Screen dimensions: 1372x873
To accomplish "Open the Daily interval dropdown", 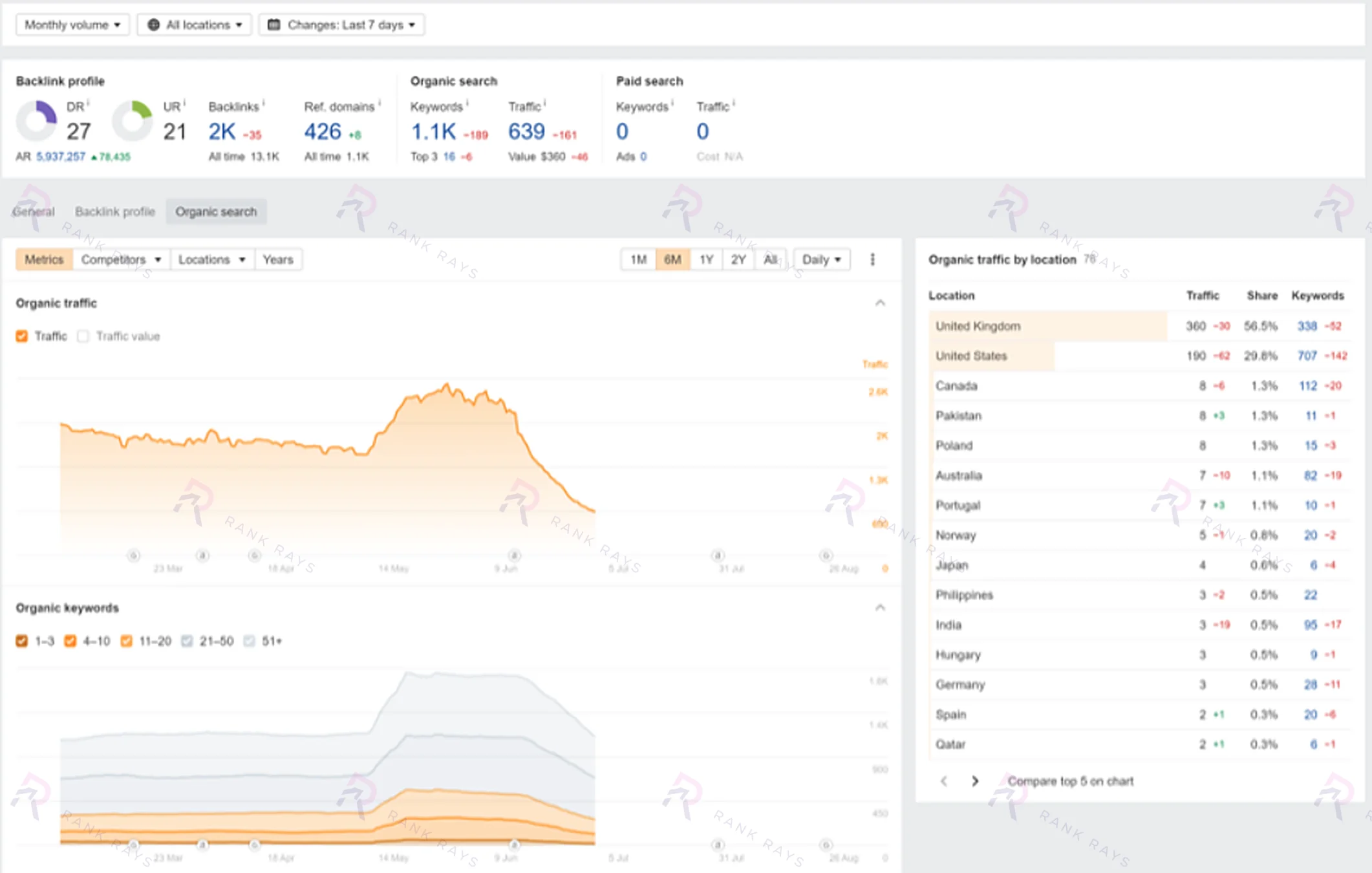I will pos(822,259).
